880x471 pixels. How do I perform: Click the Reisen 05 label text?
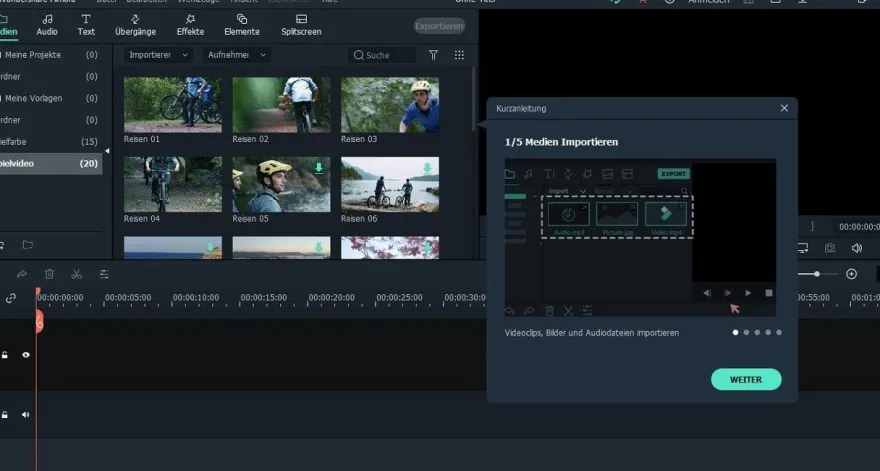(250, 219)
